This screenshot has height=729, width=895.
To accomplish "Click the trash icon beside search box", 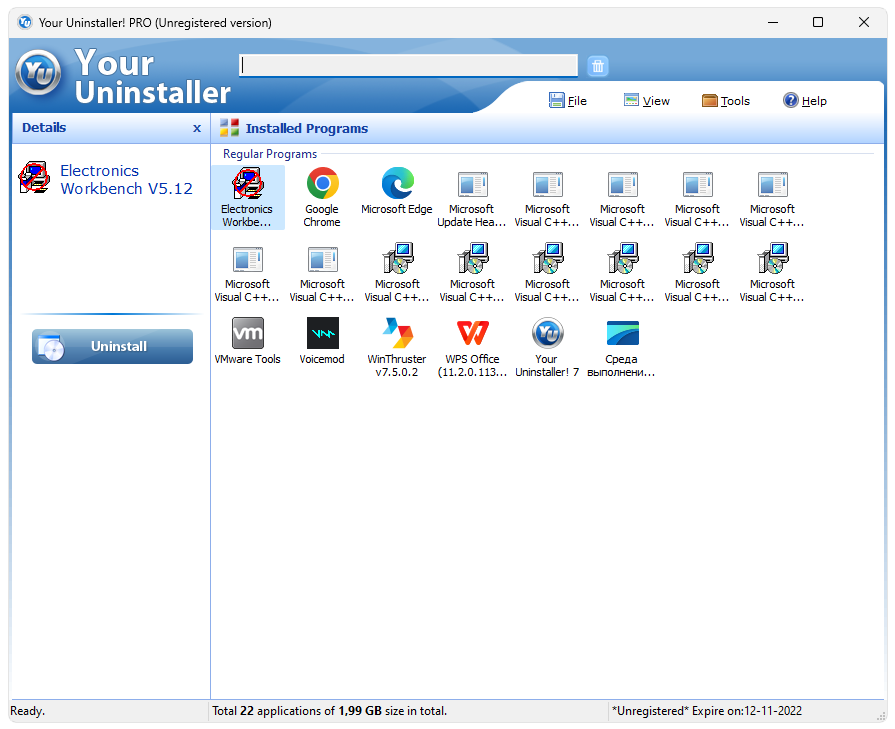I will click(598, 66).
